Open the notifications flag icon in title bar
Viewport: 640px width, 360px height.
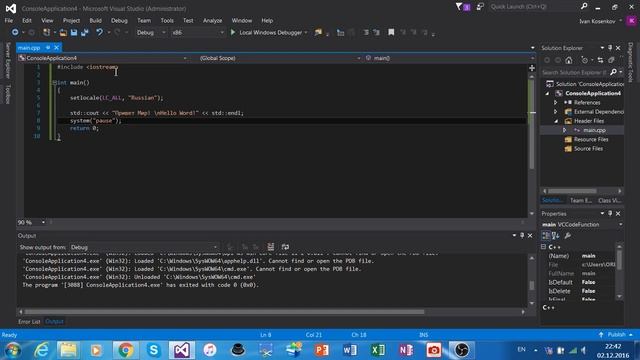459,7
